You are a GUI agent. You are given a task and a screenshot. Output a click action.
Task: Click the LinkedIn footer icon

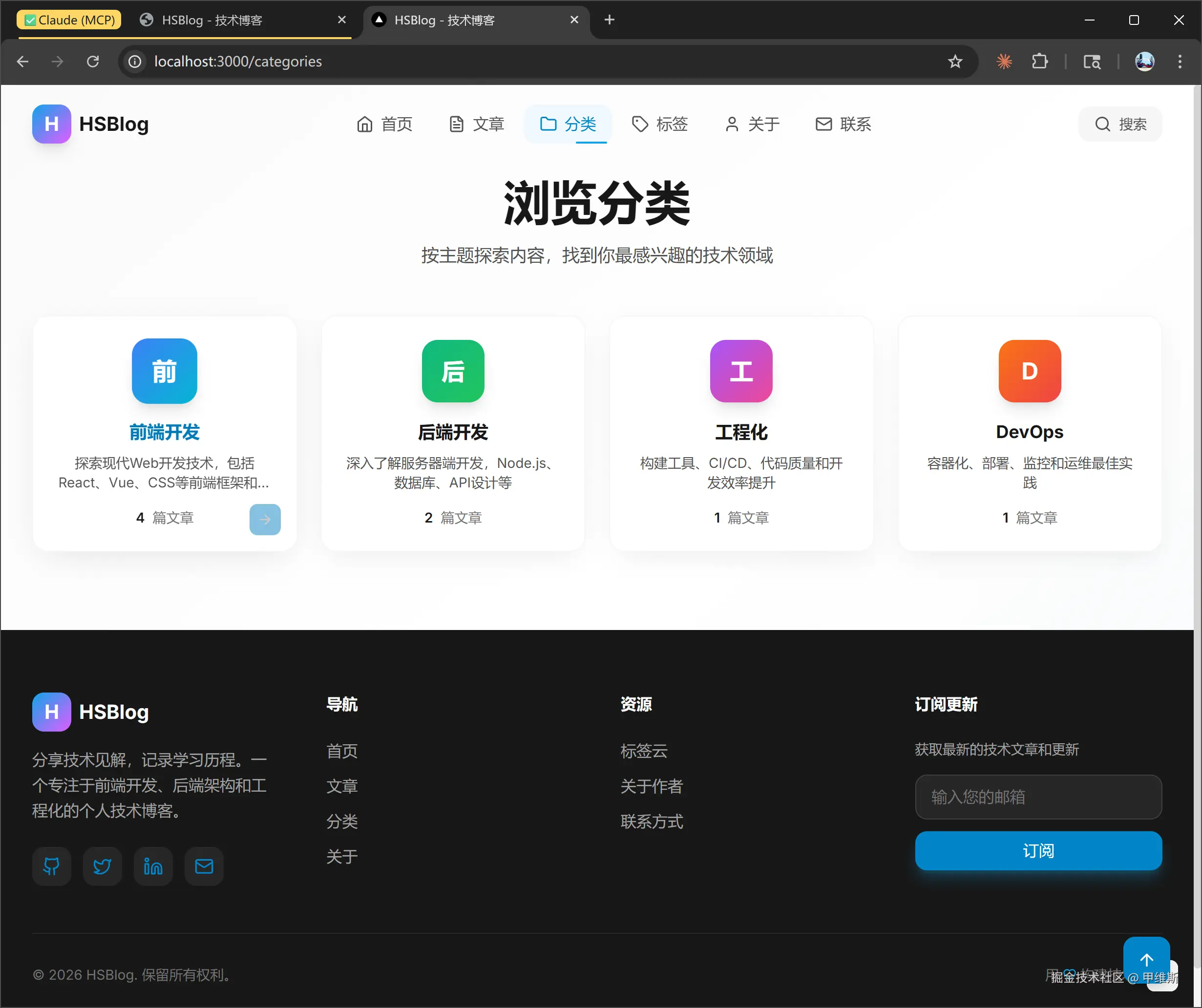(x=153, y=866)
